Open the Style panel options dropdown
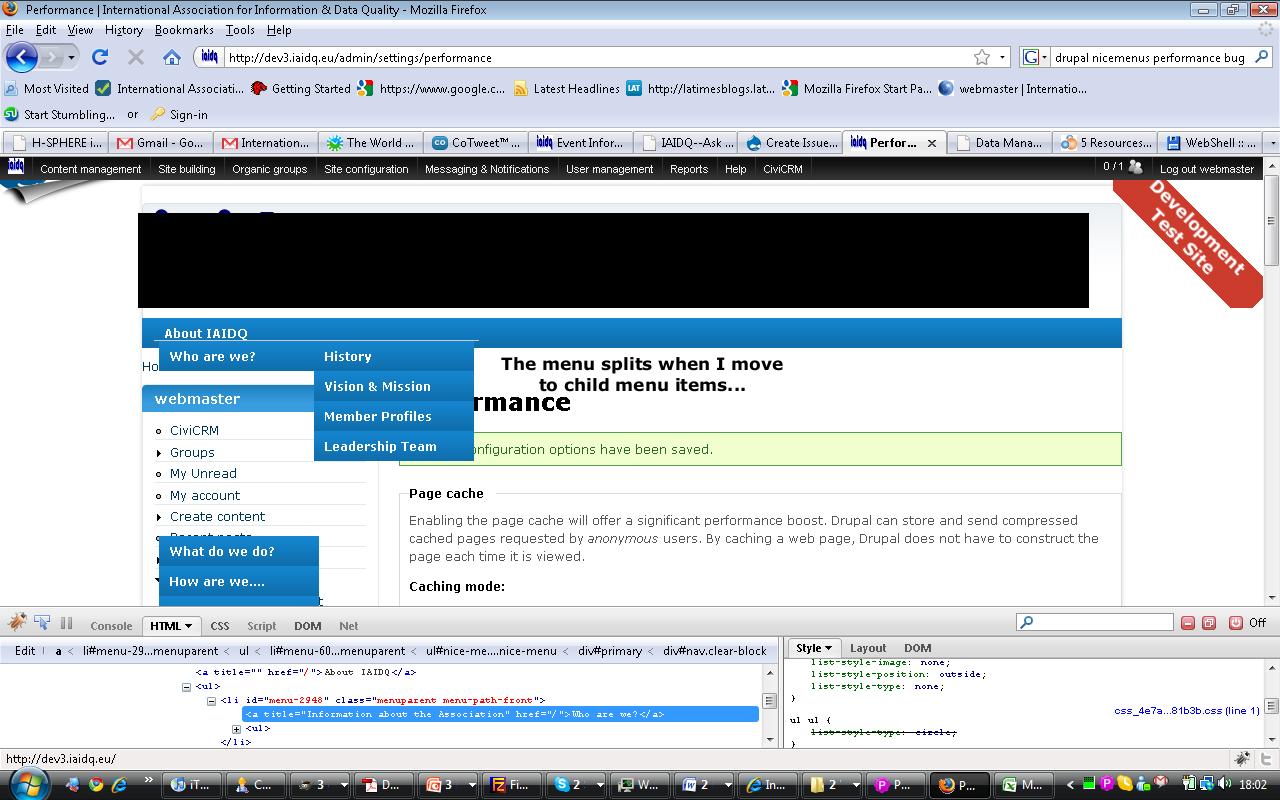This screenshot has width=1280, height=800. pos(828,648)
